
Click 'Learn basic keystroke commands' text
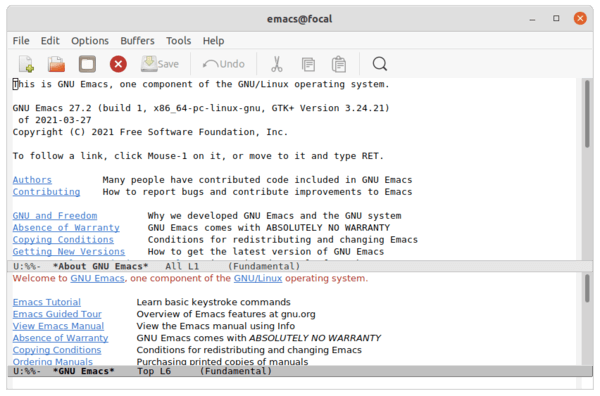214,302
